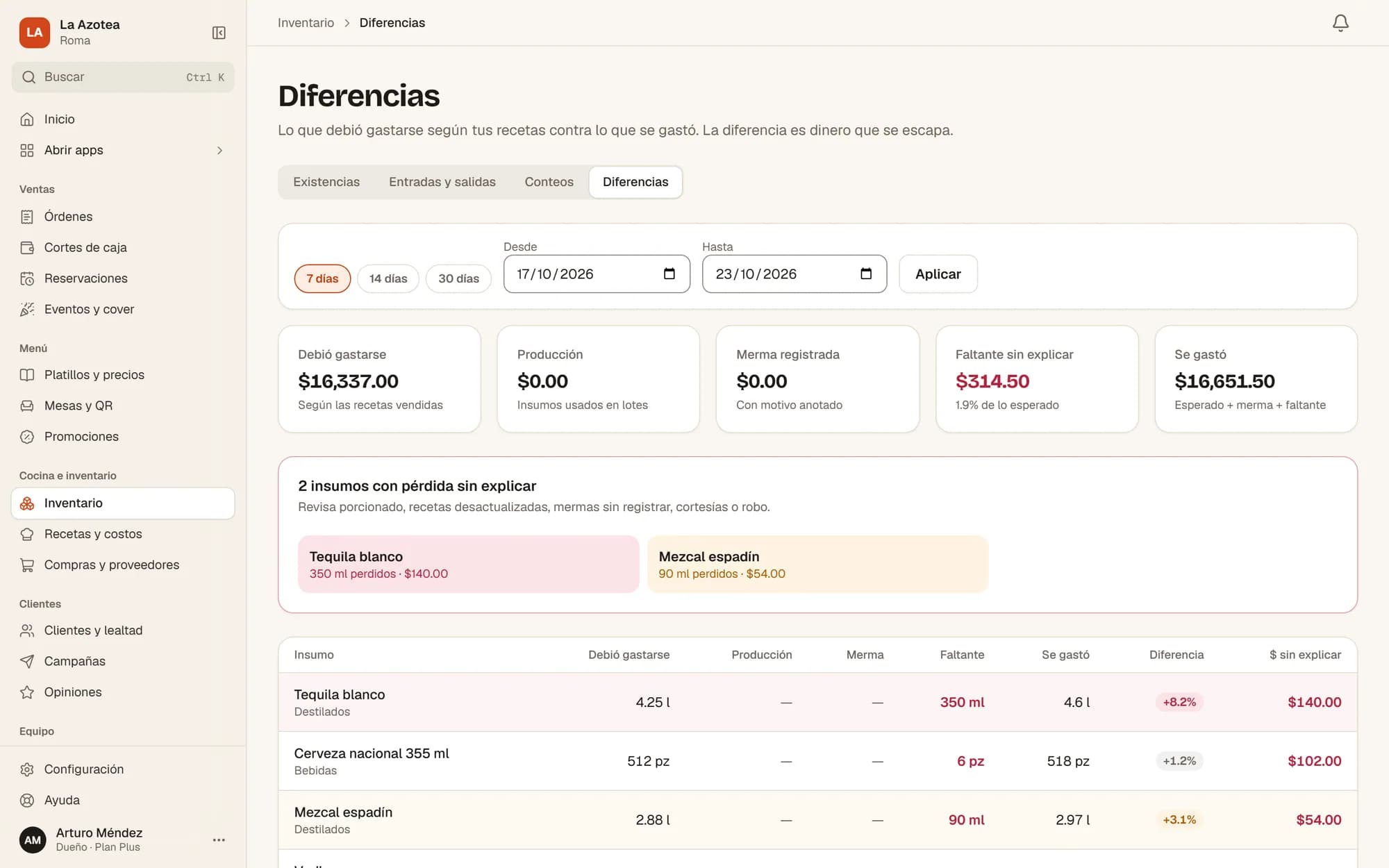Click the Mesas y QR icon
Screen dimensions: 1389x868
27,406
